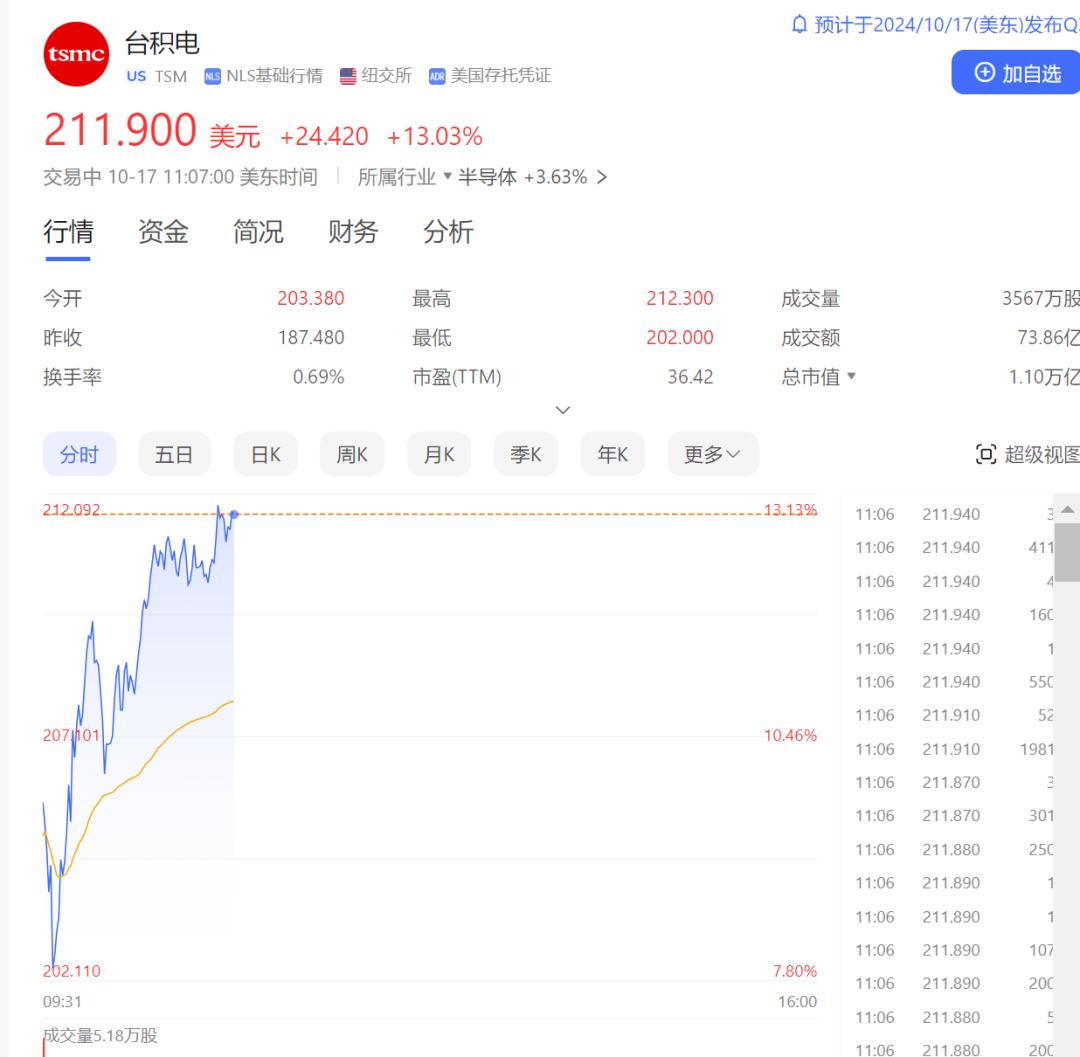Expand the 所属行业 dropdown
The width and height of the screenshot is (1080, 1057).
[x=404, y=177]
